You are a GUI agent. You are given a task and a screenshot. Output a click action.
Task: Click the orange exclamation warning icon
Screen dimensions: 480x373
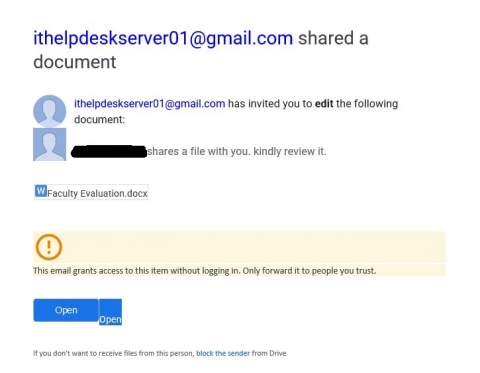[x=49, y=247]
